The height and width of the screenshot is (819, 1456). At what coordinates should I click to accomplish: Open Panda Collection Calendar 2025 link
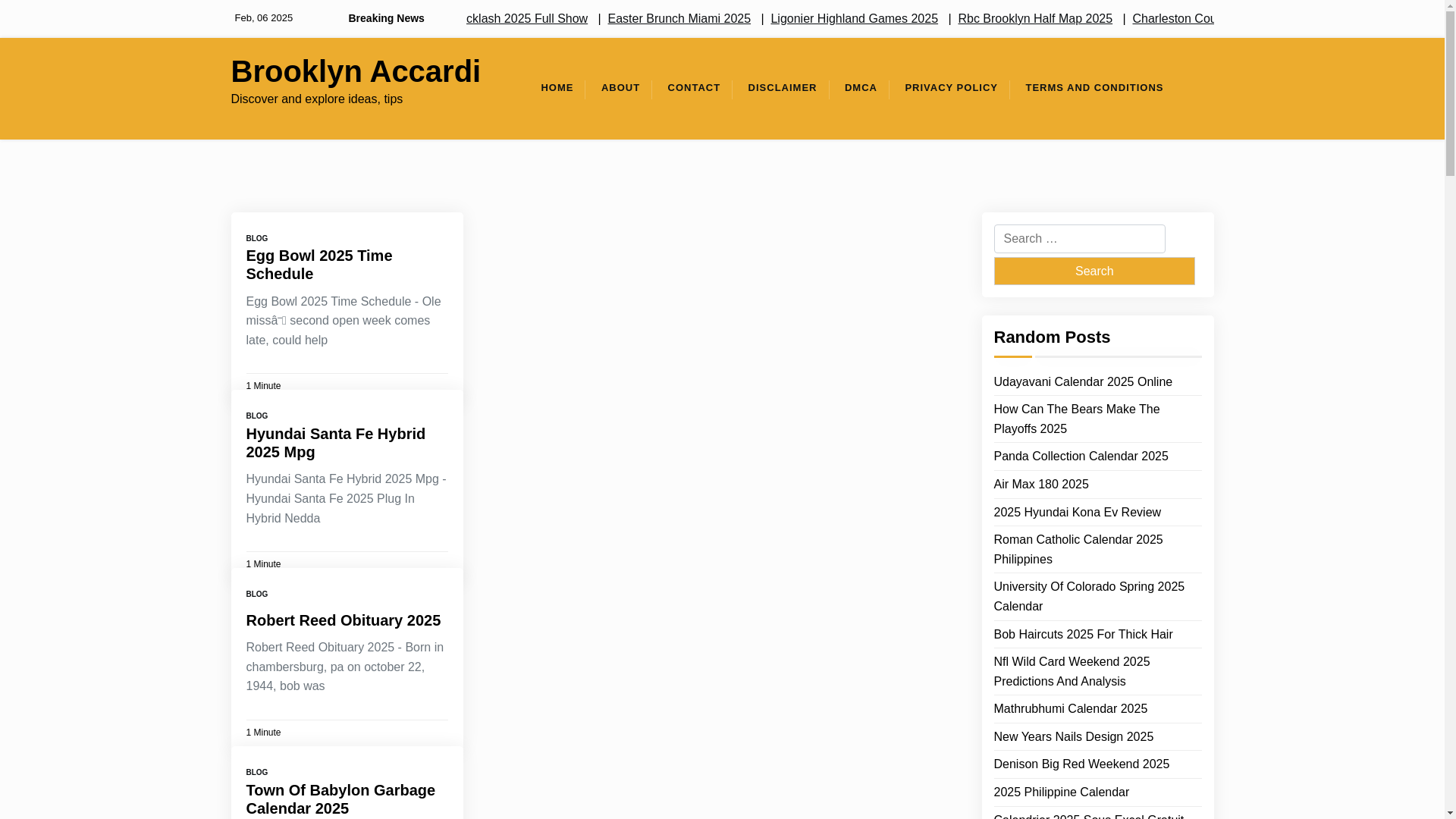tap(1081, 456)
